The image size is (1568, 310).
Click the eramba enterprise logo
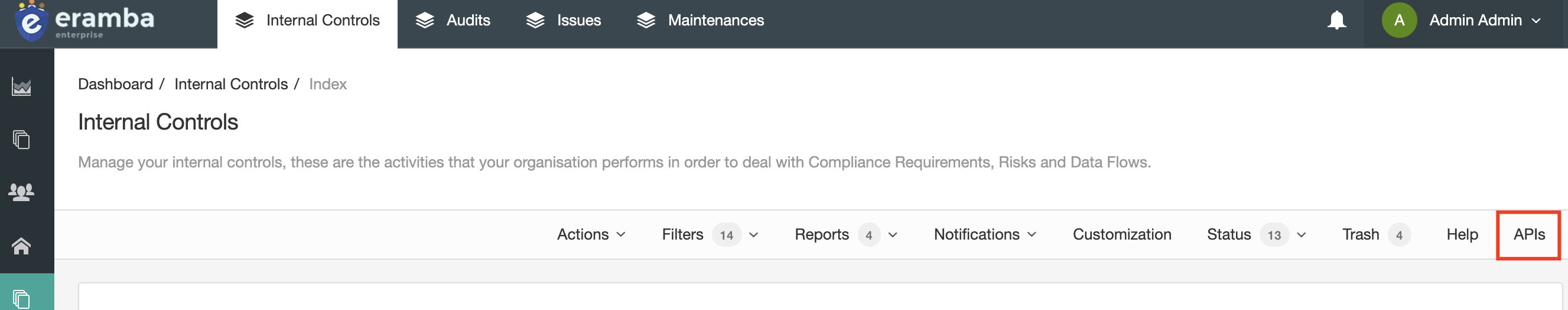(85, 21)
